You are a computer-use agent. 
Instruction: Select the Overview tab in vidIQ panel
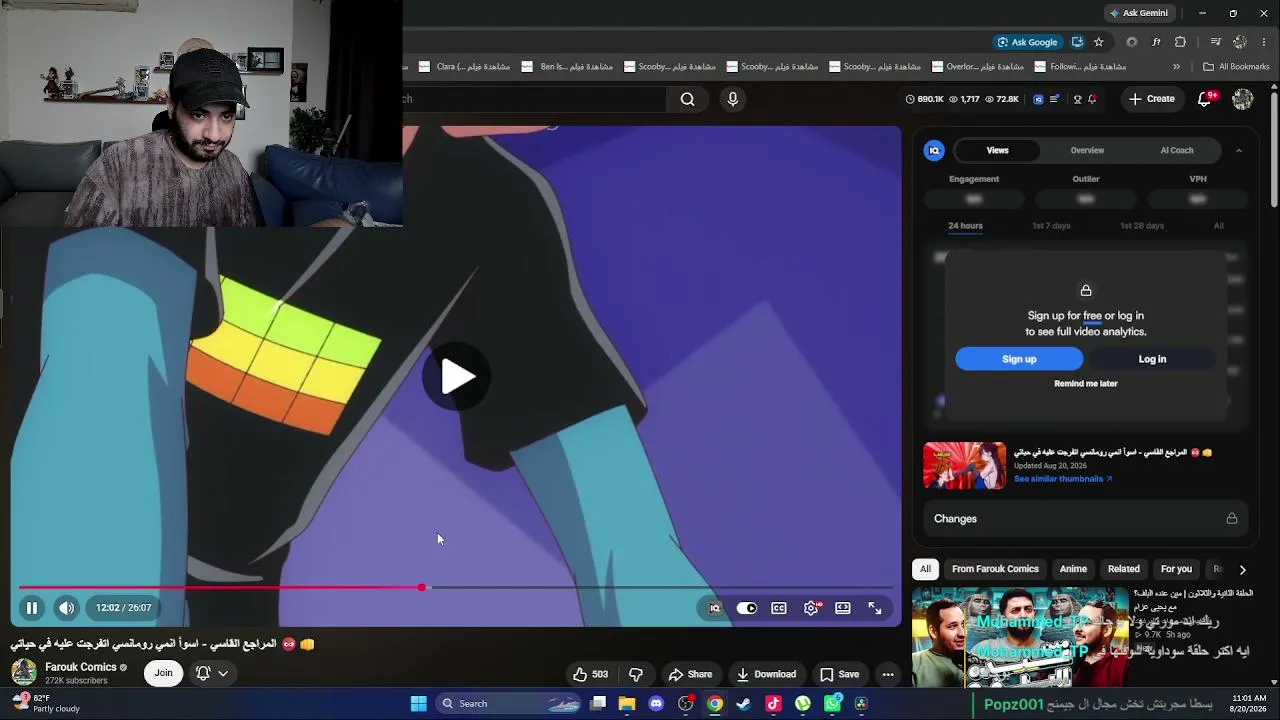[1087, 150]
